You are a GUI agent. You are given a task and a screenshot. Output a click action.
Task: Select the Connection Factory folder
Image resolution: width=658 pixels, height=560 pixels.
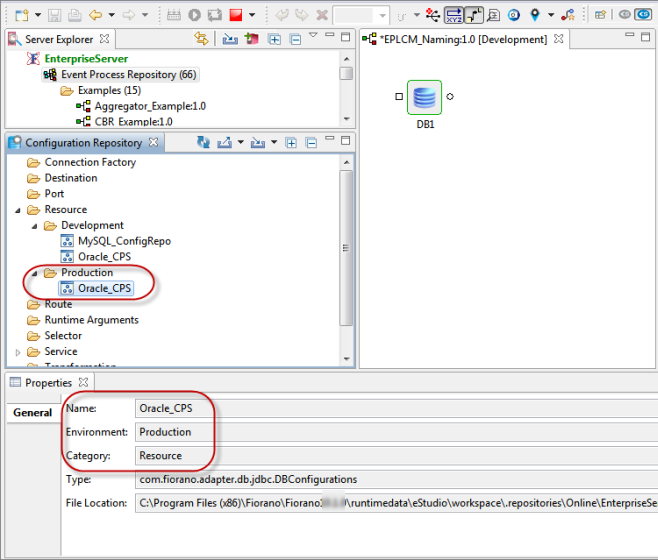[x=90, y=162]
